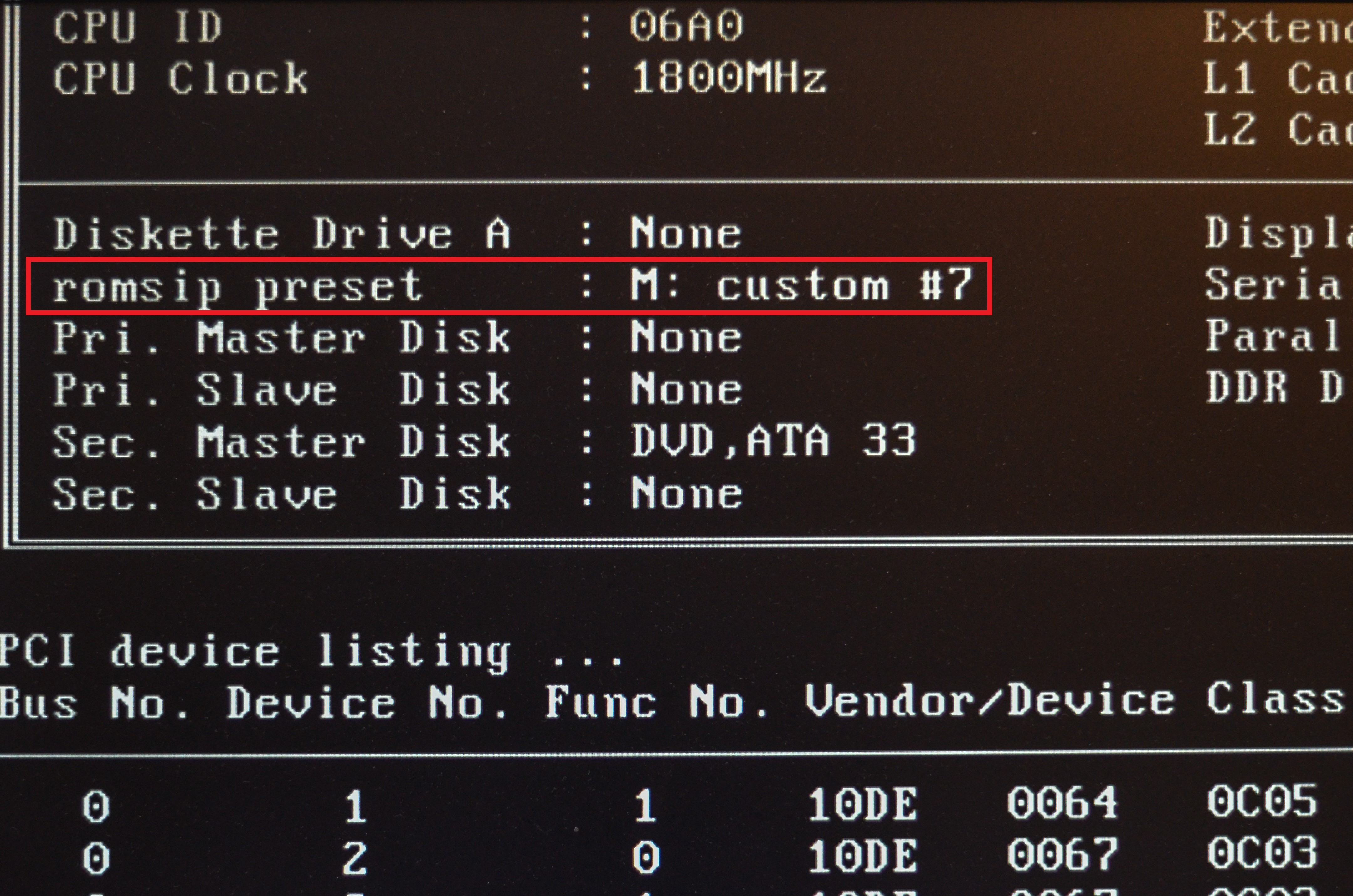1353x896 pixels.
Task: Click device ID 0067 in the listing
Action: (x=1062, y=855)
